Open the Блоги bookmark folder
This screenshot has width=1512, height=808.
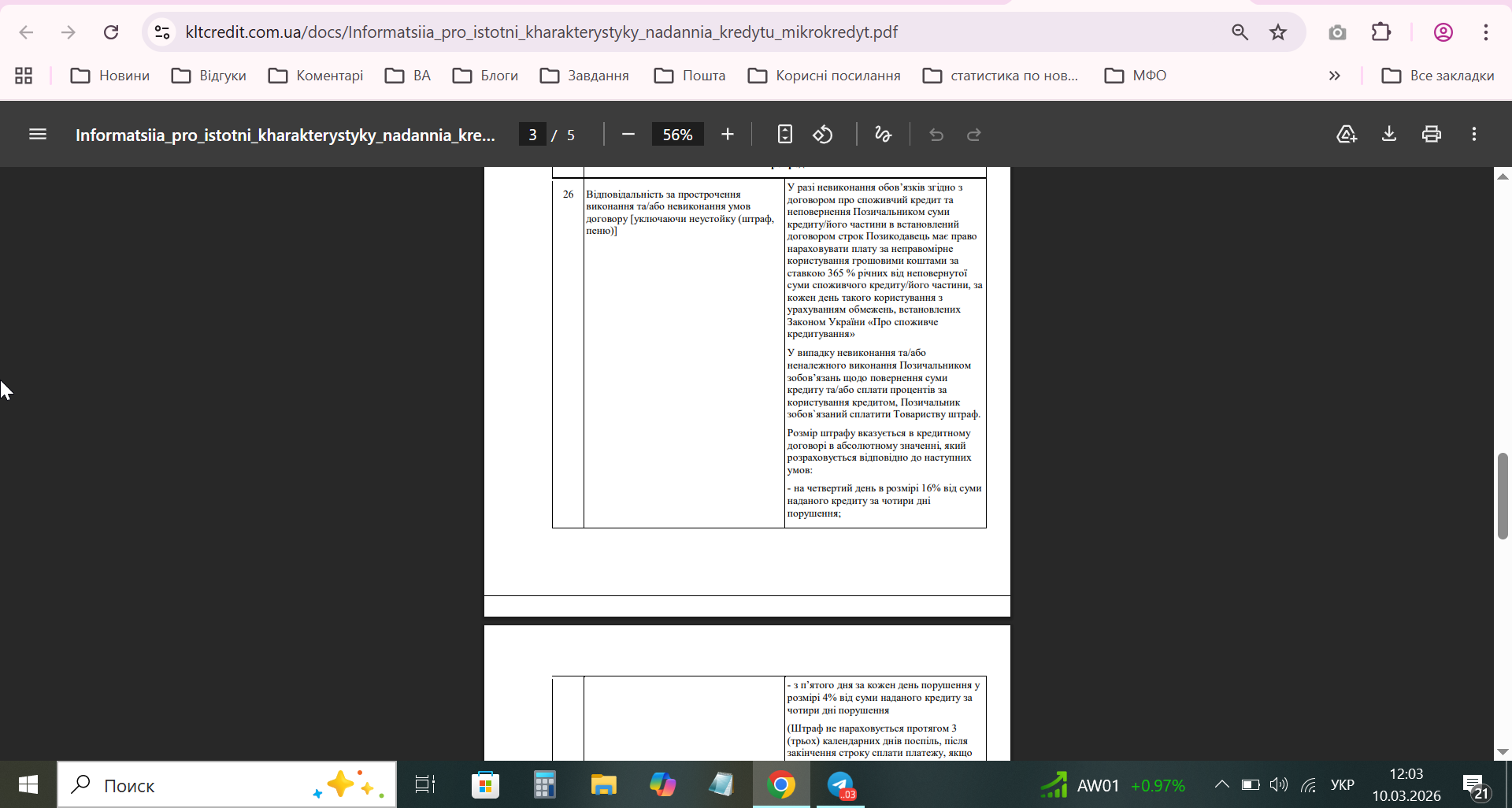click(x=486, y=76)
